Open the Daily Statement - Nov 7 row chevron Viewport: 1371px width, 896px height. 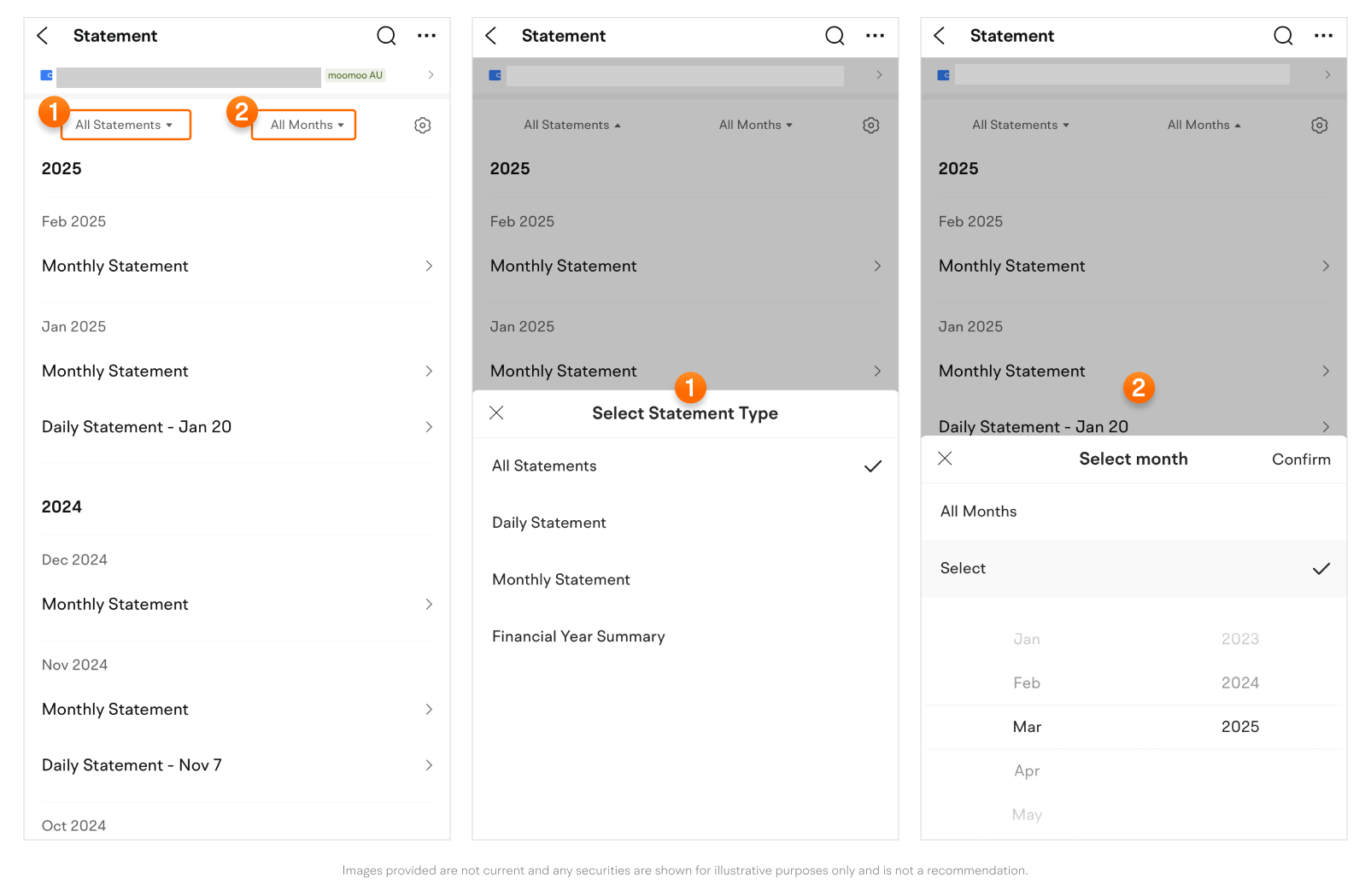[x=429, y=765]
